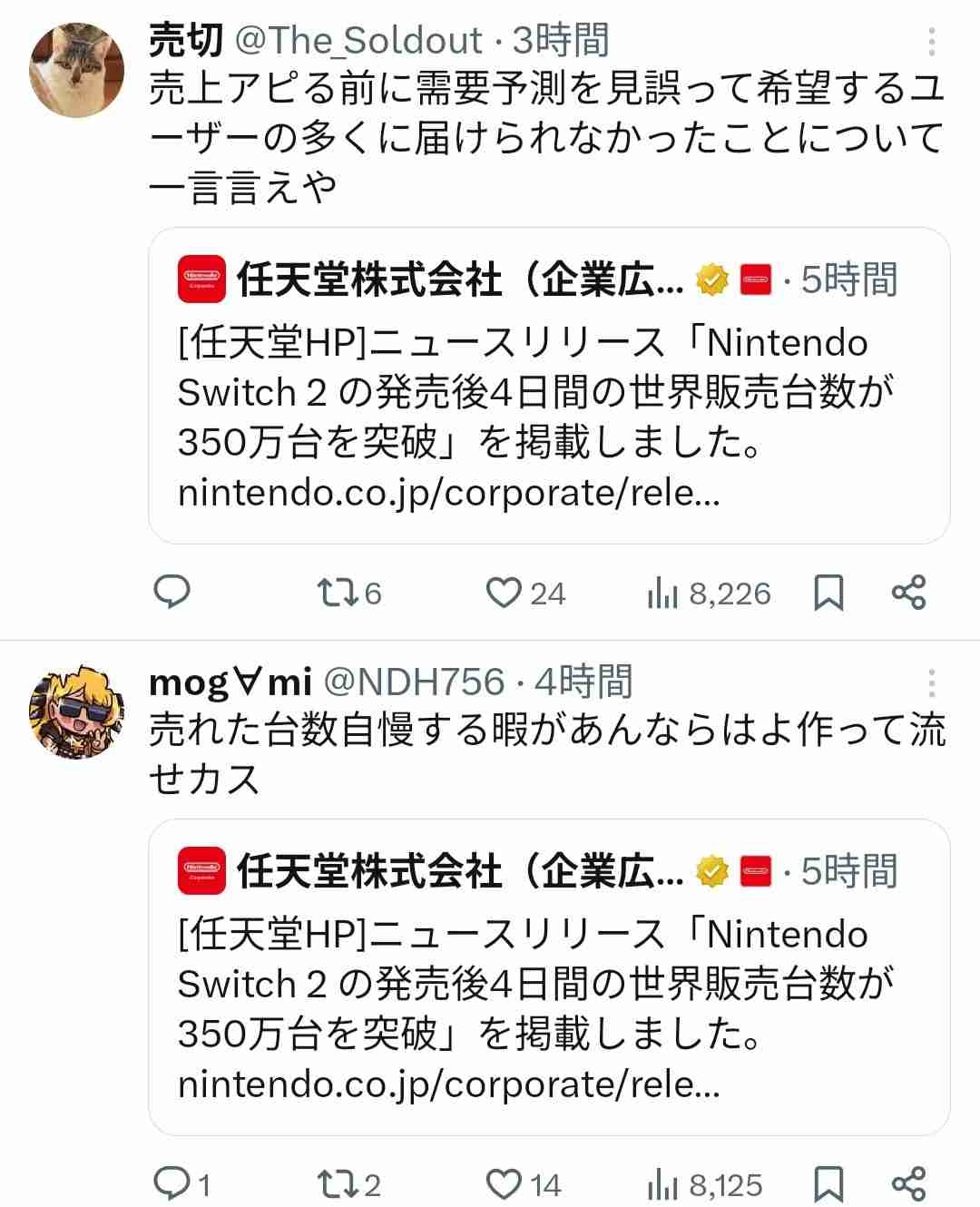Bookmark mog∀mi's tweet

(828, 1184)
